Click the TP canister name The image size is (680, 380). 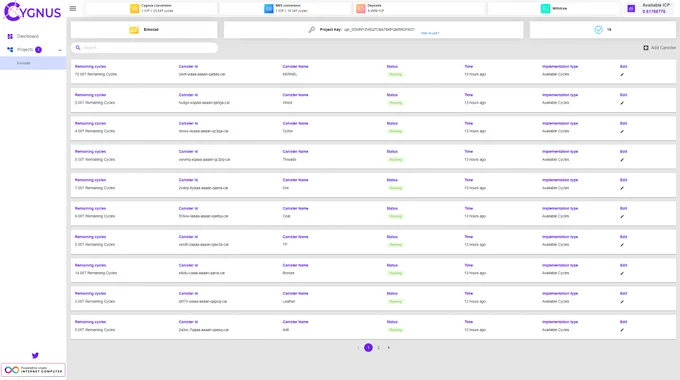point(285,245)
